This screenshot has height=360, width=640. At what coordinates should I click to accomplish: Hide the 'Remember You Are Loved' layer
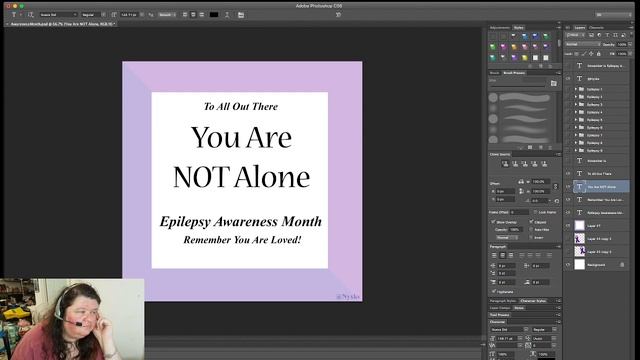(568, 200)
